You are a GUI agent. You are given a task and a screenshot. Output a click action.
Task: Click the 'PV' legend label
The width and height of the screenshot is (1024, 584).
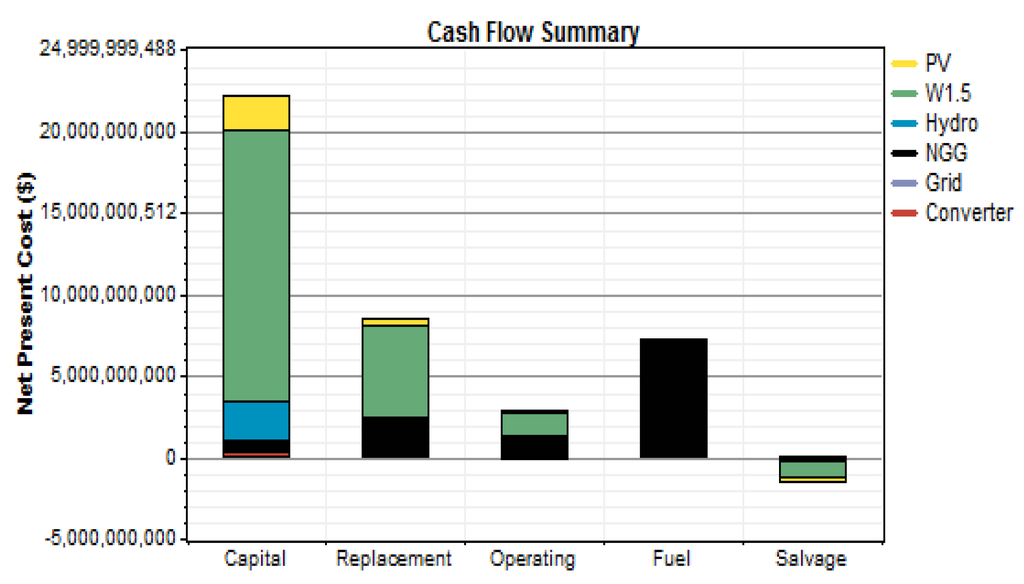point(938,63)
